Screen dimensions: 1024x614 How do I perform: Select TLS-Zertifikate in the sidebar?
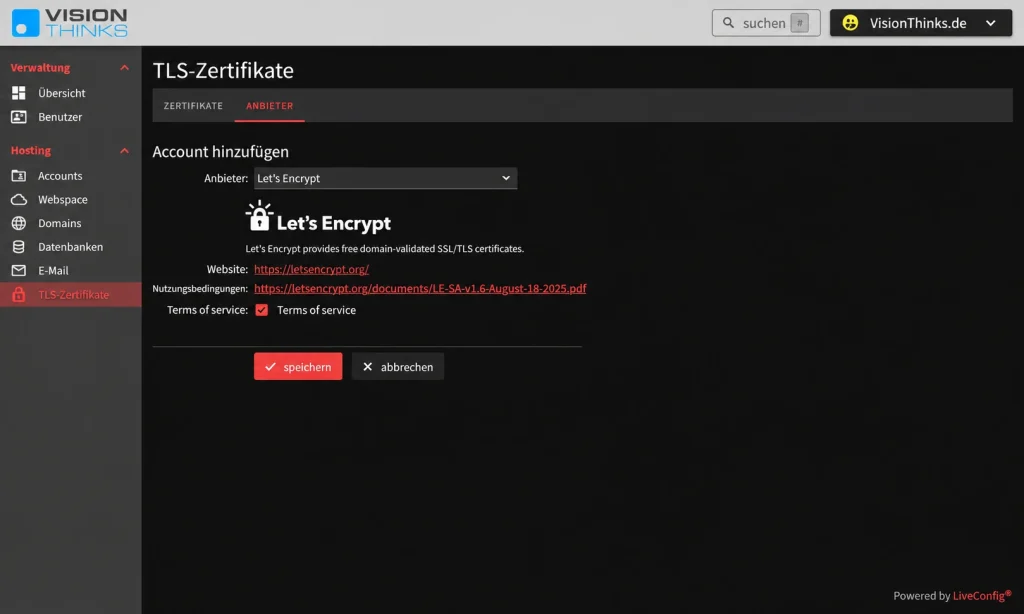coord(71,295)
